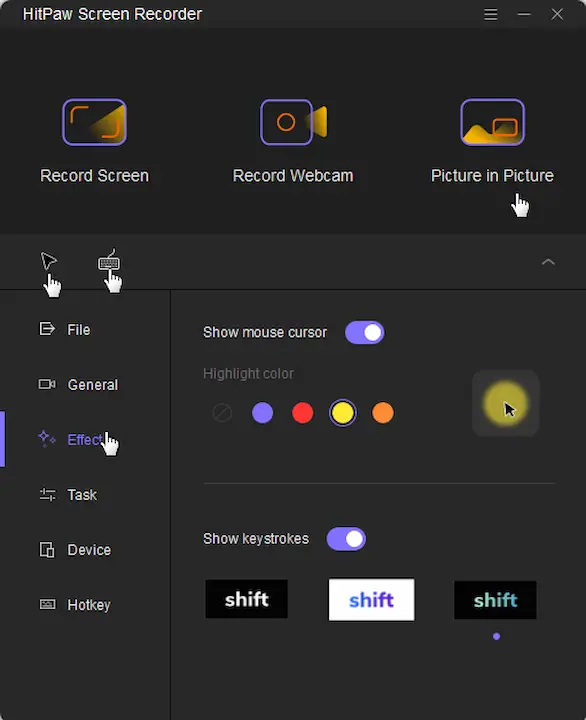Toggle Show mouse cursor switch
Viewport: 586px width, 720px height.
pyautogui.click(x=365, y=332)
